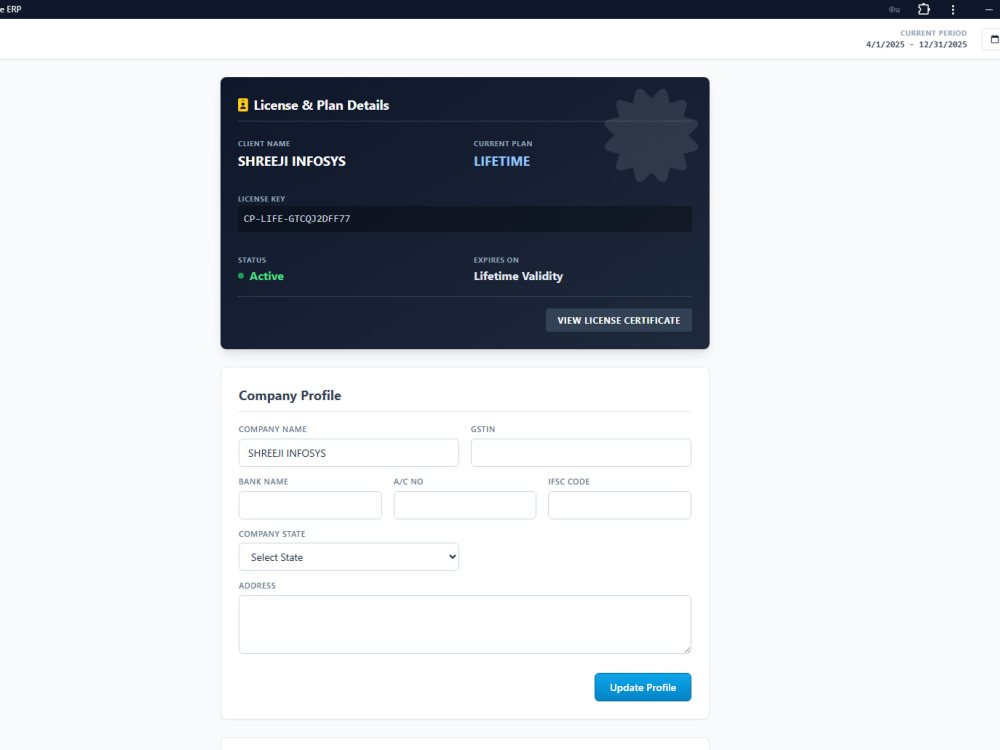Click into the IFSC Code field
Screen dimensions: 1000x750
point(619,505)
